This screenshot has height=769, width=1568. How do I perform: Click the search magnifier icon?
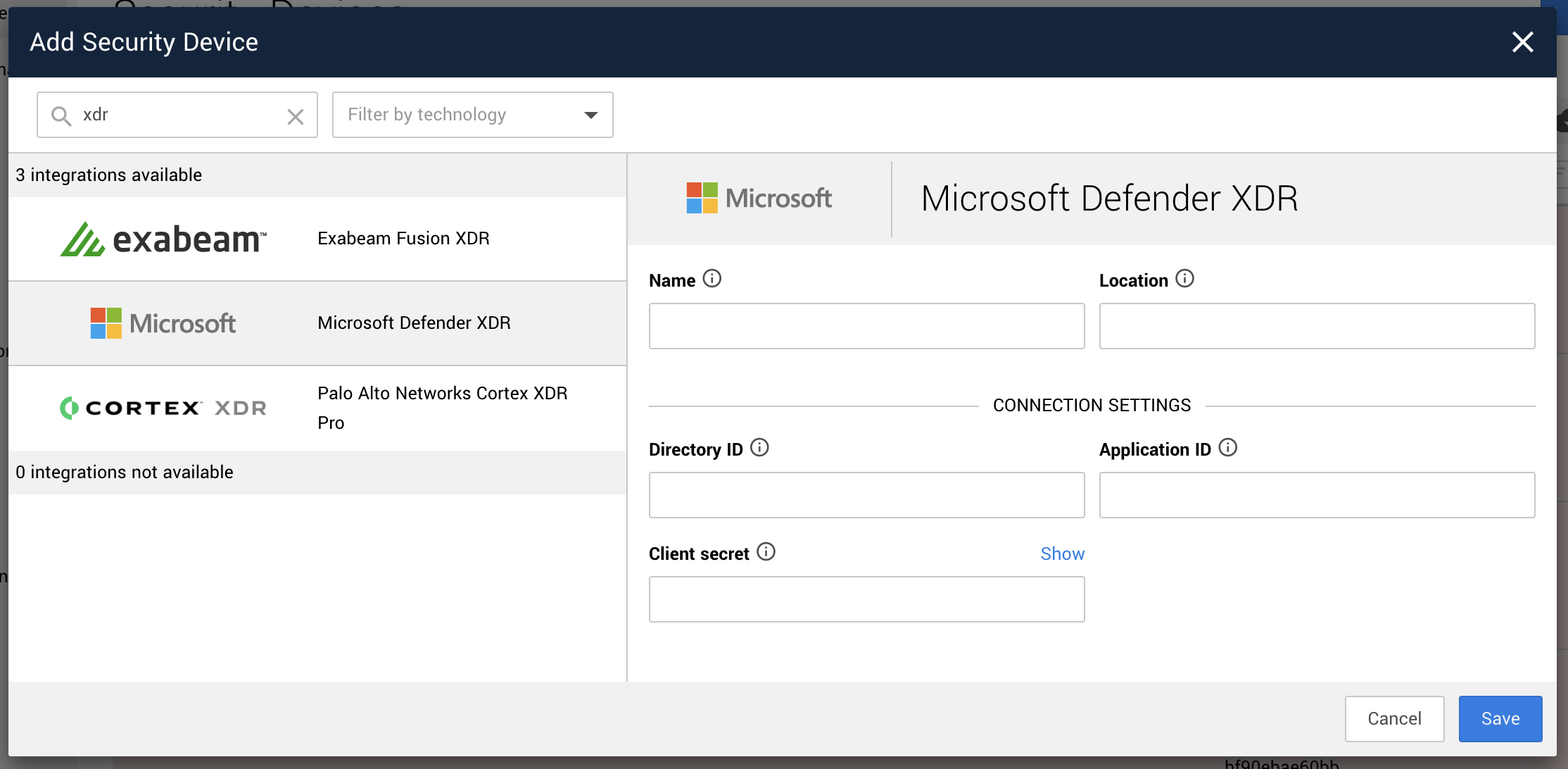tap(61, 115)
